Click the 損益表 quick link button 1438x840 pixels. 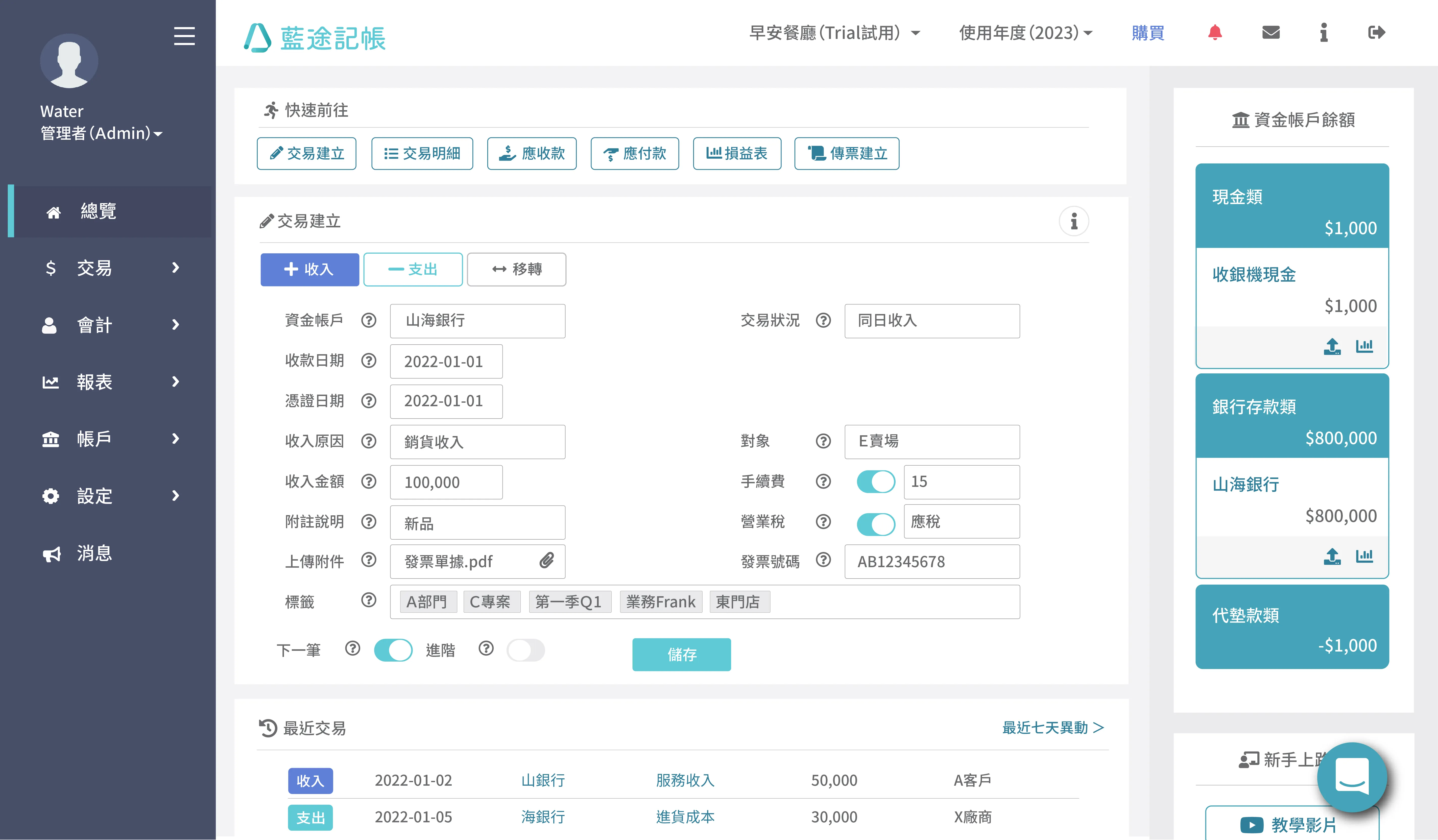[x=737, y=154]
